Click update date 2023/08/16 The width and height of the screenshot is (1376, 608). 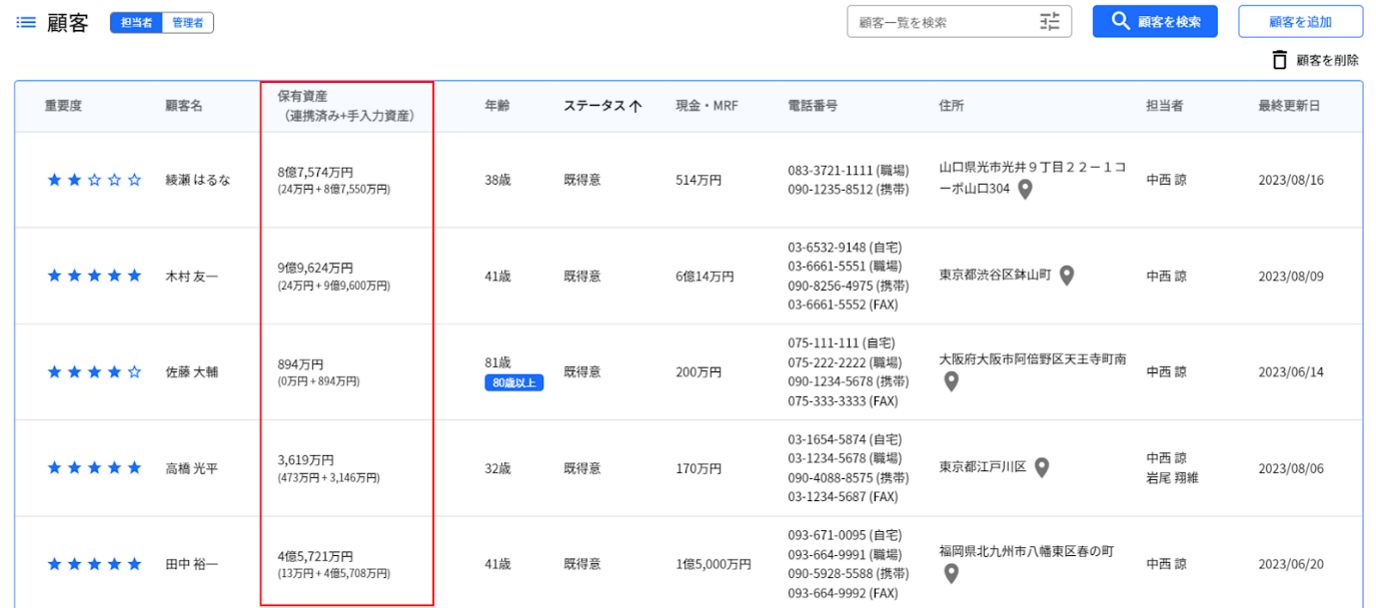pyautogui.click(x=1291, y=180)
